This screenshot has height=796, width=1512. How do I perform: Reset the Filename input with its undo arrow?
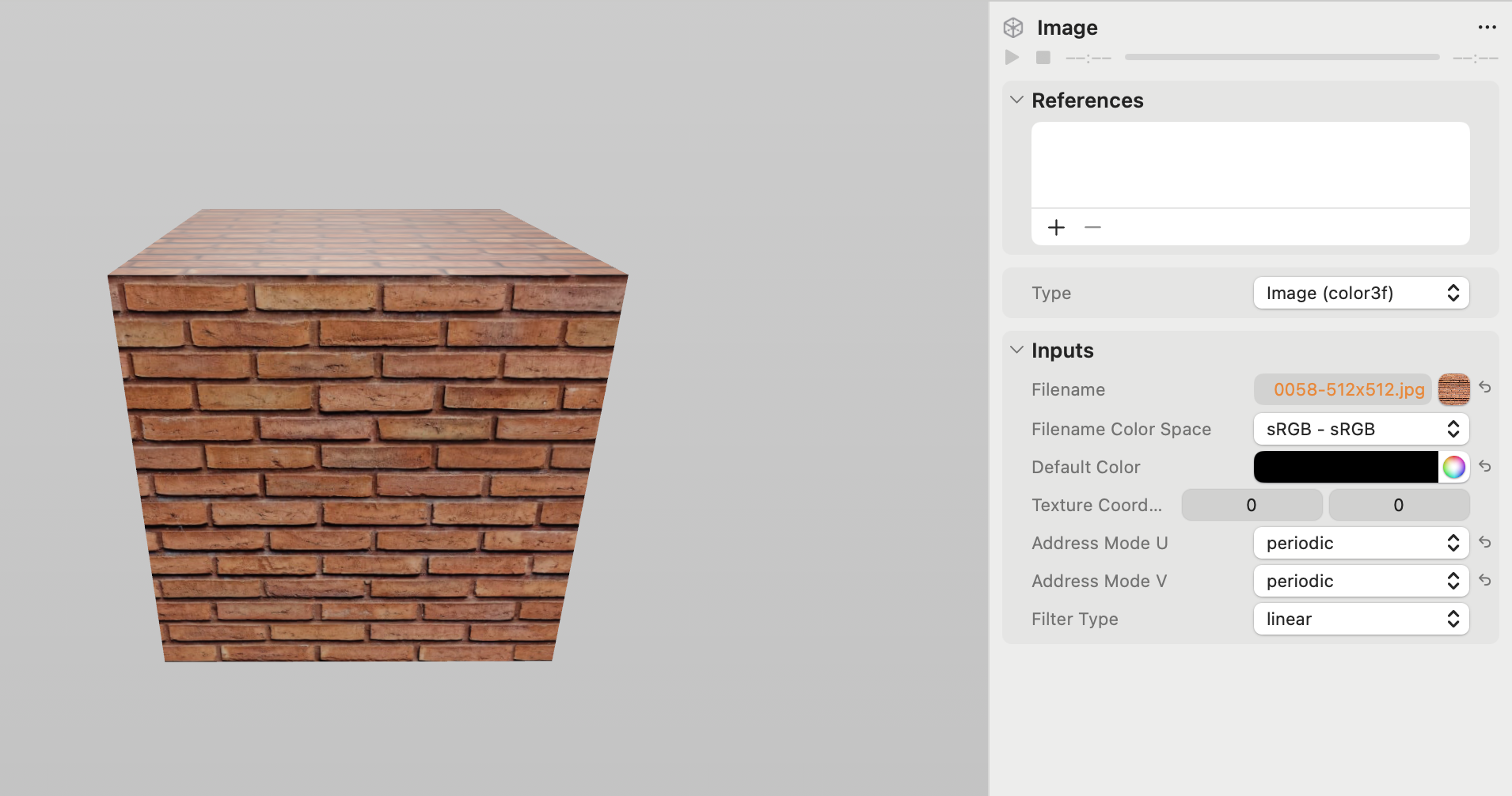point(1486,389)
